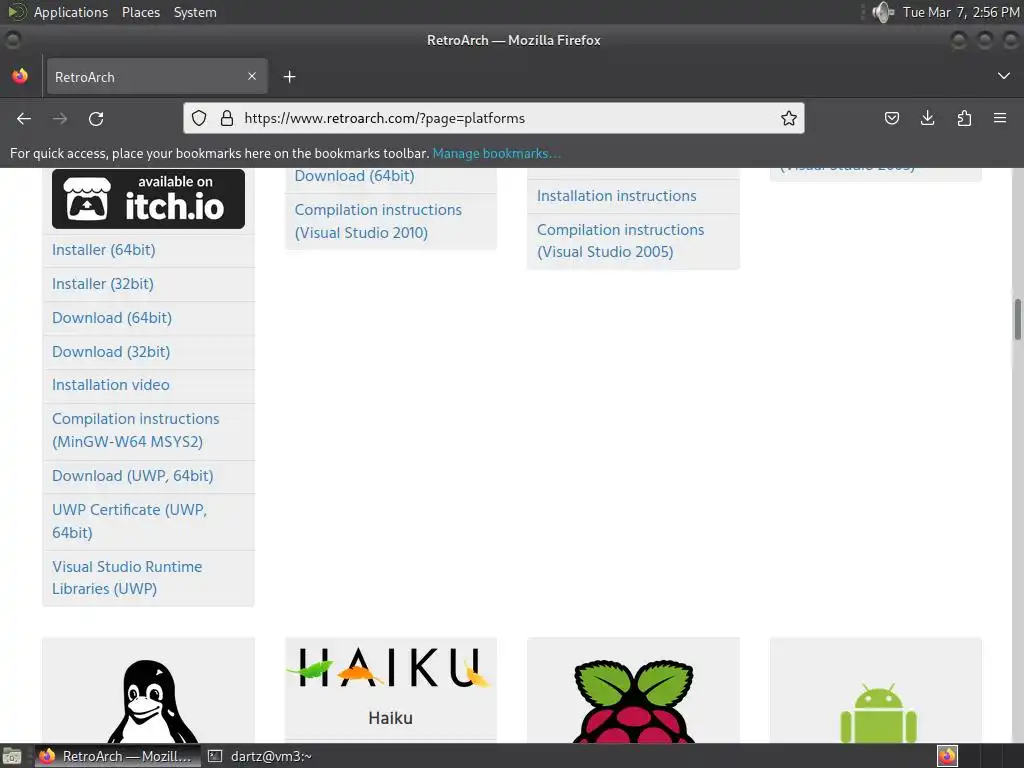The width and height of the screenshot is (1024, 768).
Task: Open the System menu
Action: tap(195, 12)
